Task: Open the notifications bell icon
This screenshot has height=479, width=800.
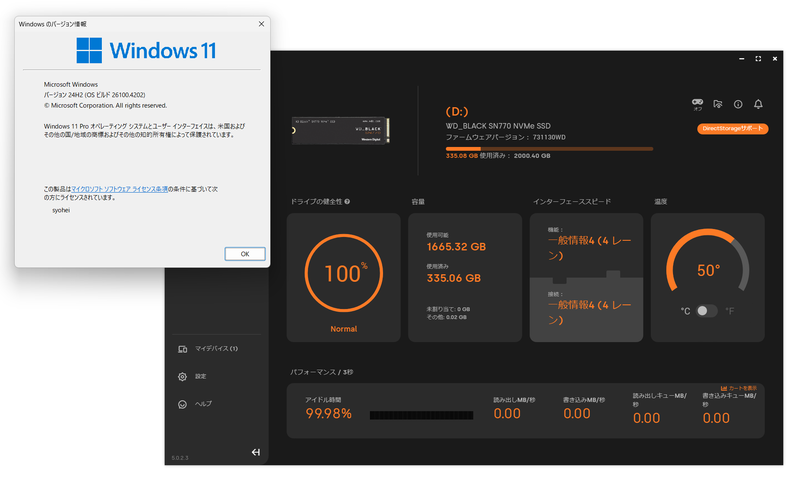Action: pos(758,104)
